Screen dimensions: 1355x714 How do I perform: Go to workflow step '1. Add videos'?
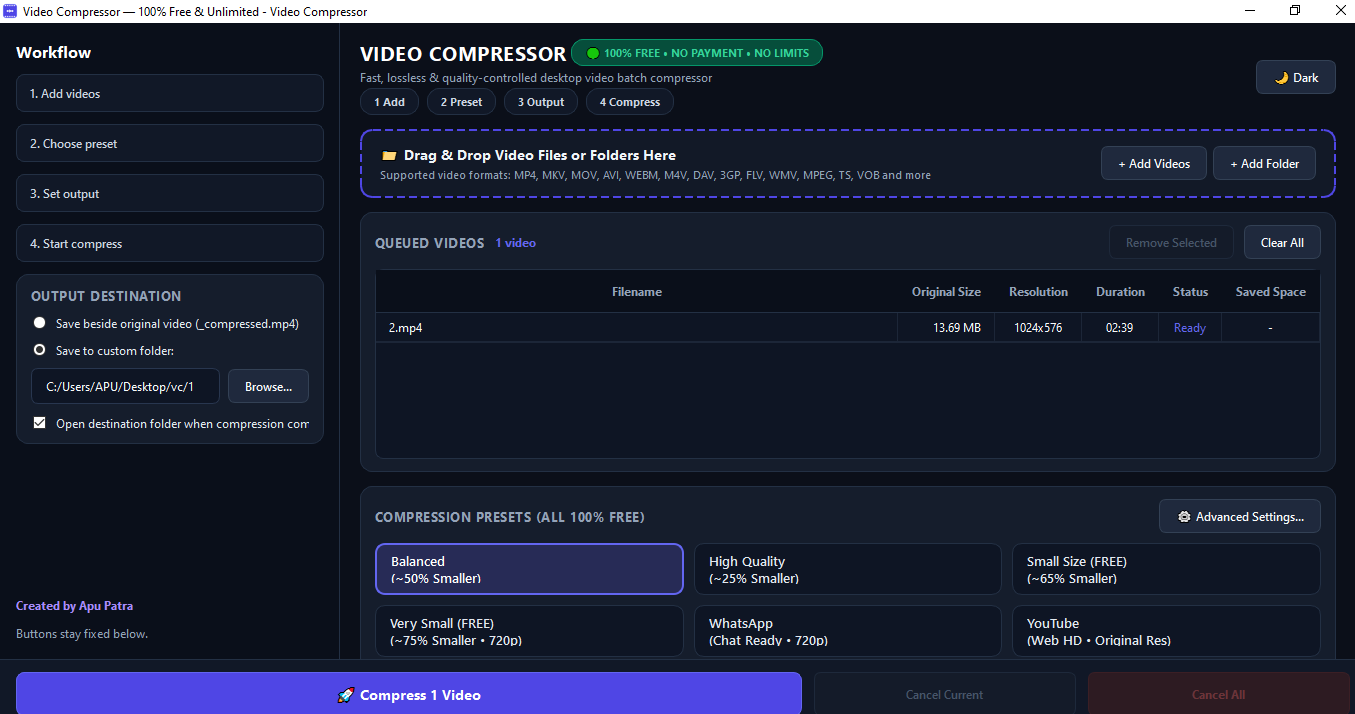(x=170, y=93)
